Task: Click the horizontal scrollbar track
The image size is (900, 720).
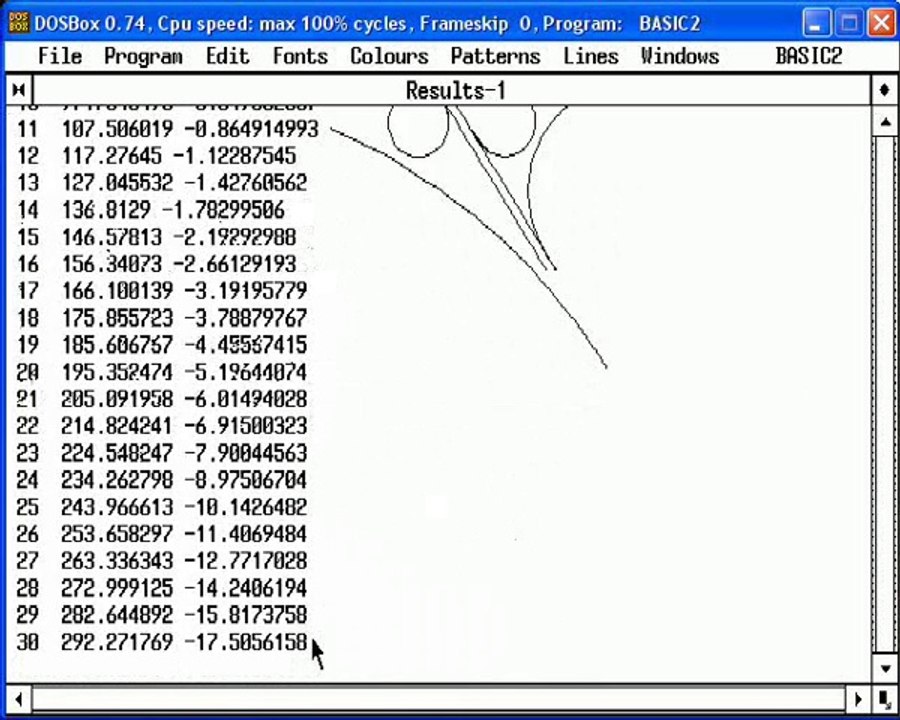Action: click(x=439, y=699)
